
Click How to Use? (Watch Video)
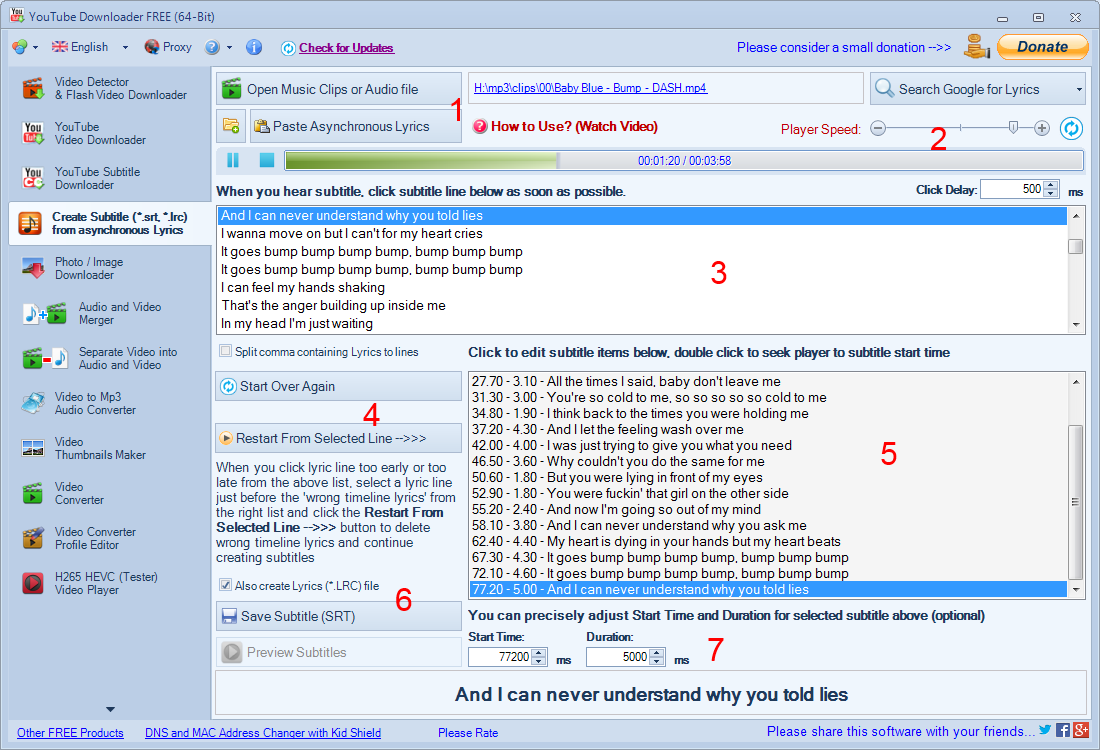pyautogui.click(x=565, y=127)
